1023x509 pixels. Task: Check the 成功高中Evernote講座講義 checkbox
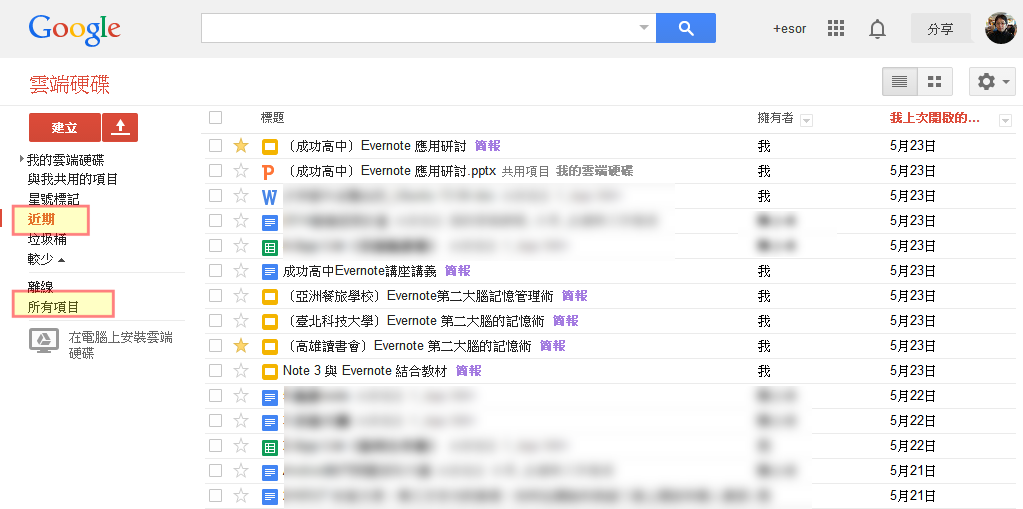tap(215, 270)
